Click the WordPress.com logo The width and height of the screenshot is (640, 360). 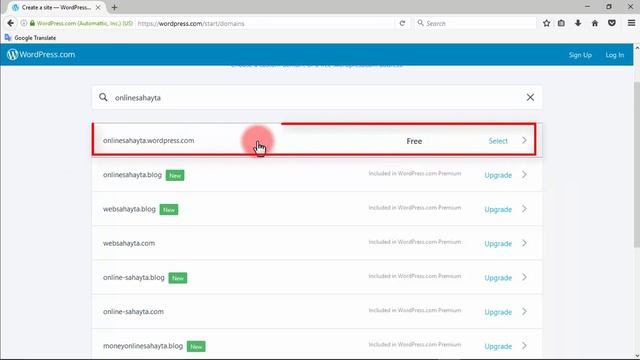41,54
